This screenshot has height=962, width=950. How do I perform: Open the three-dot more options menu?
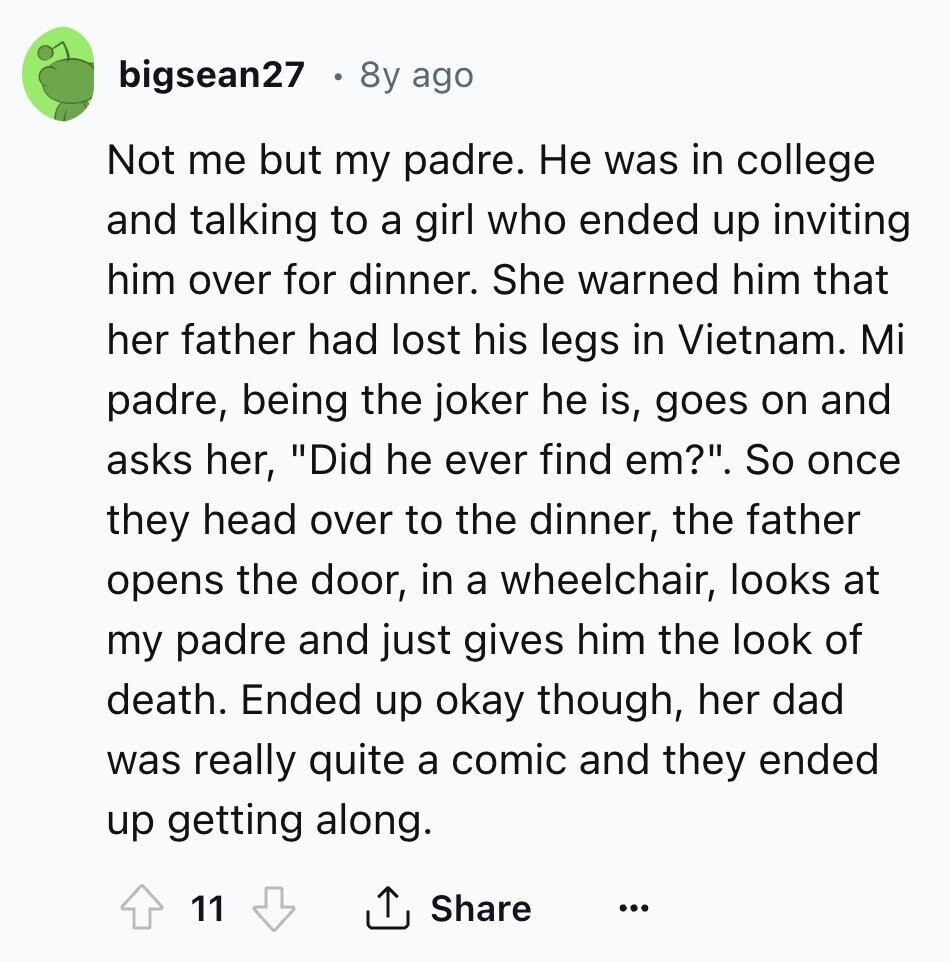point(633,907)
